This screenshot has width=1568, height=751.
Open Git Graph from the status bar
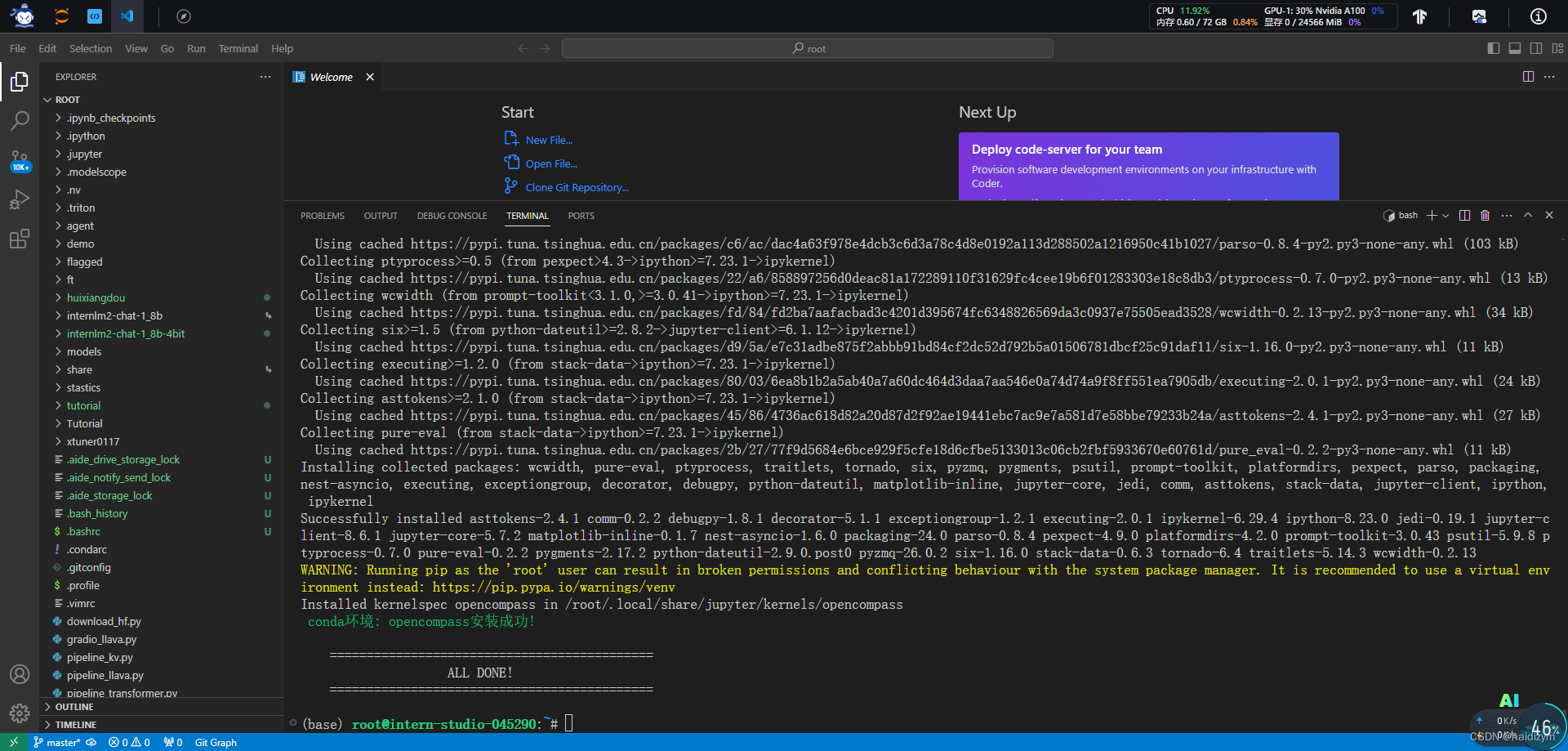216,743
